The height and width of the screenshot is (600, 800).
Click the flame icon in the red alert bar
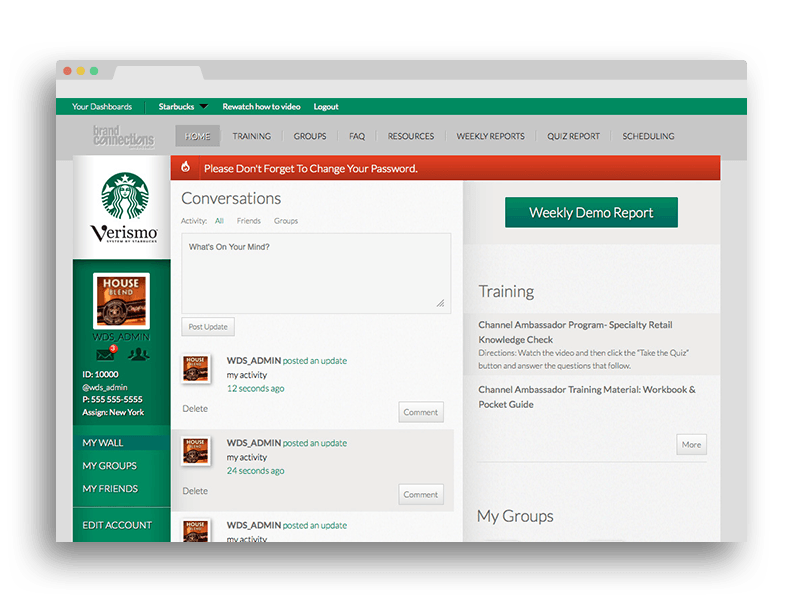tap(186, 167)
